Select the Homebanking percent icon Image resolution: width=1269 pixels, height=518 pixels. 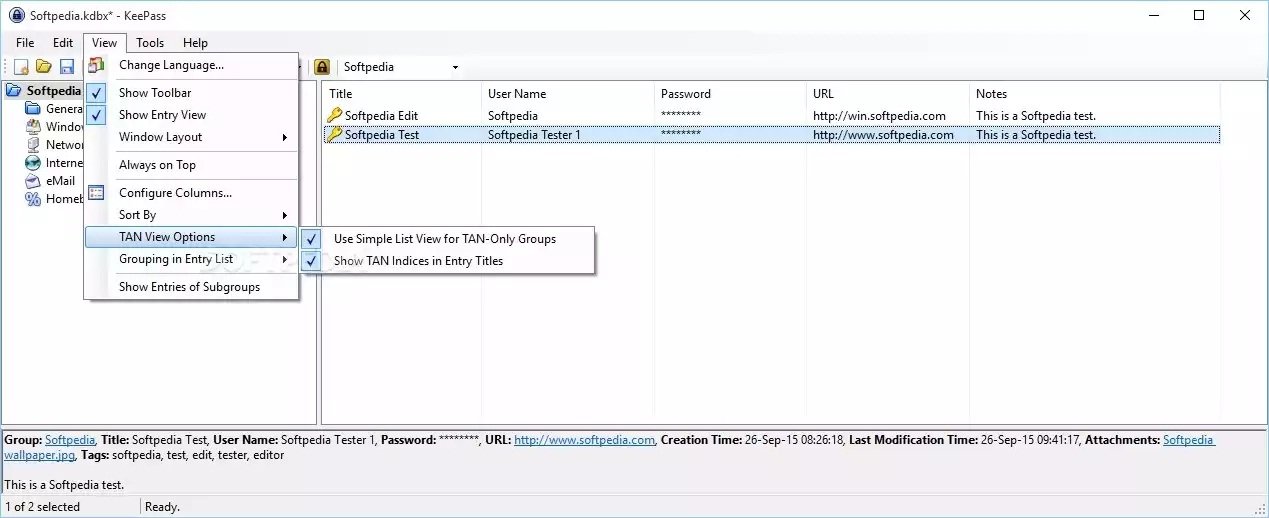pos(33,199)
